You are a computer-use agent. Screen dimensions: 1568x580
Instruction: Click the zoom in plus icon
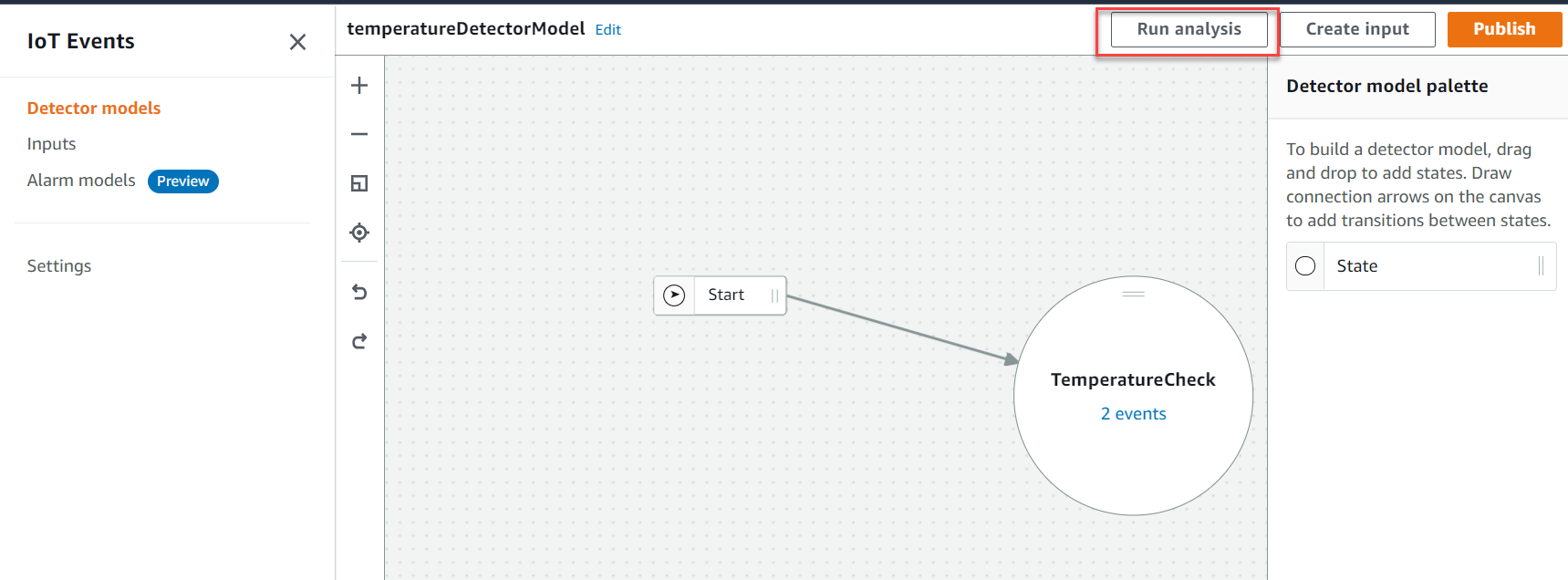click(x=359, y=86)
